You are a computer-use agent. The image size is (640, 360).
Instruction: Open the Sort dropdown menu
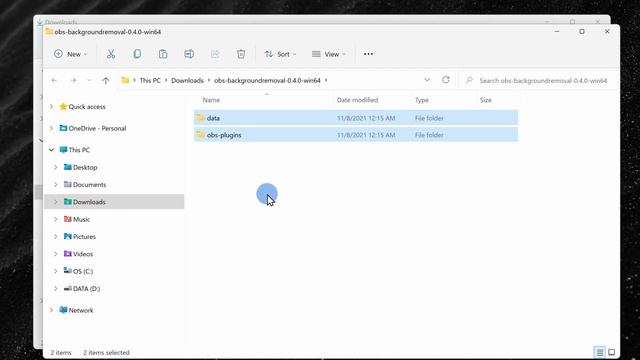pos(280,54)
